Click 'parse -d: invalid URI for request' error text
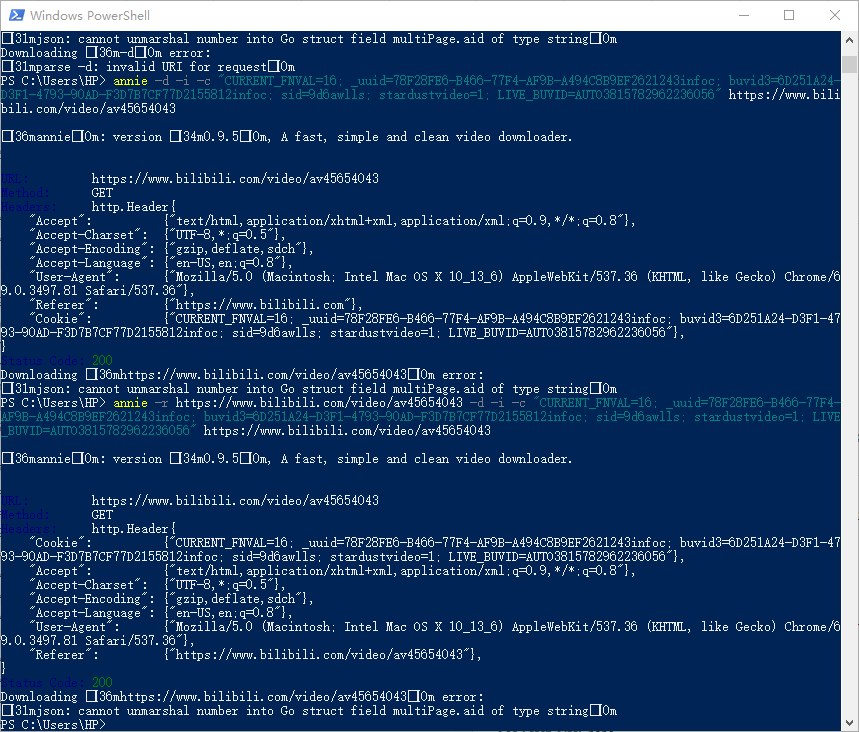This screenshot has height=732, width=859. coord(148,67)
